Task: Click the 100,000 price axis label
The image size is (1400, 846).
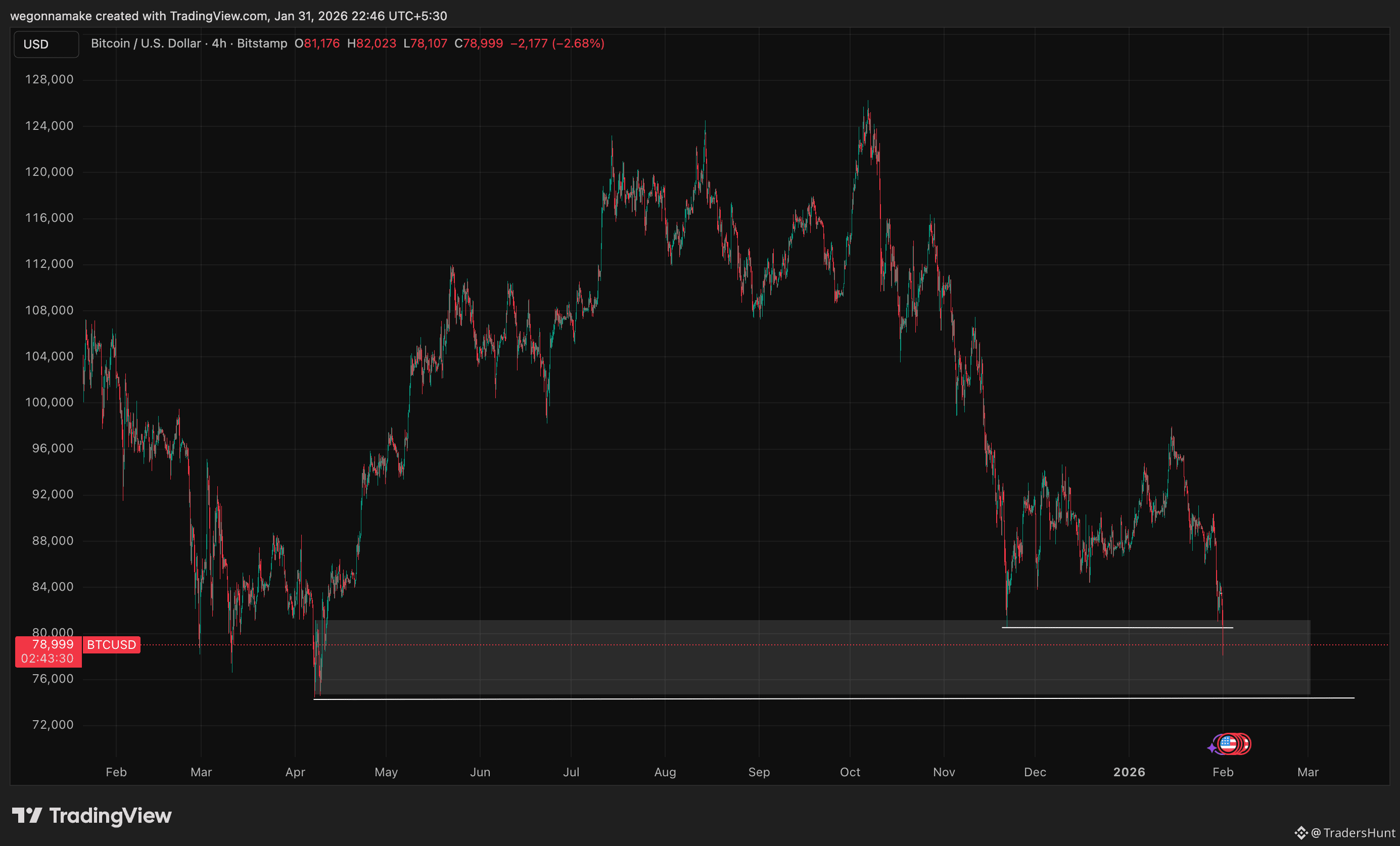Action: pyautogui.click(x=50, y=403)
